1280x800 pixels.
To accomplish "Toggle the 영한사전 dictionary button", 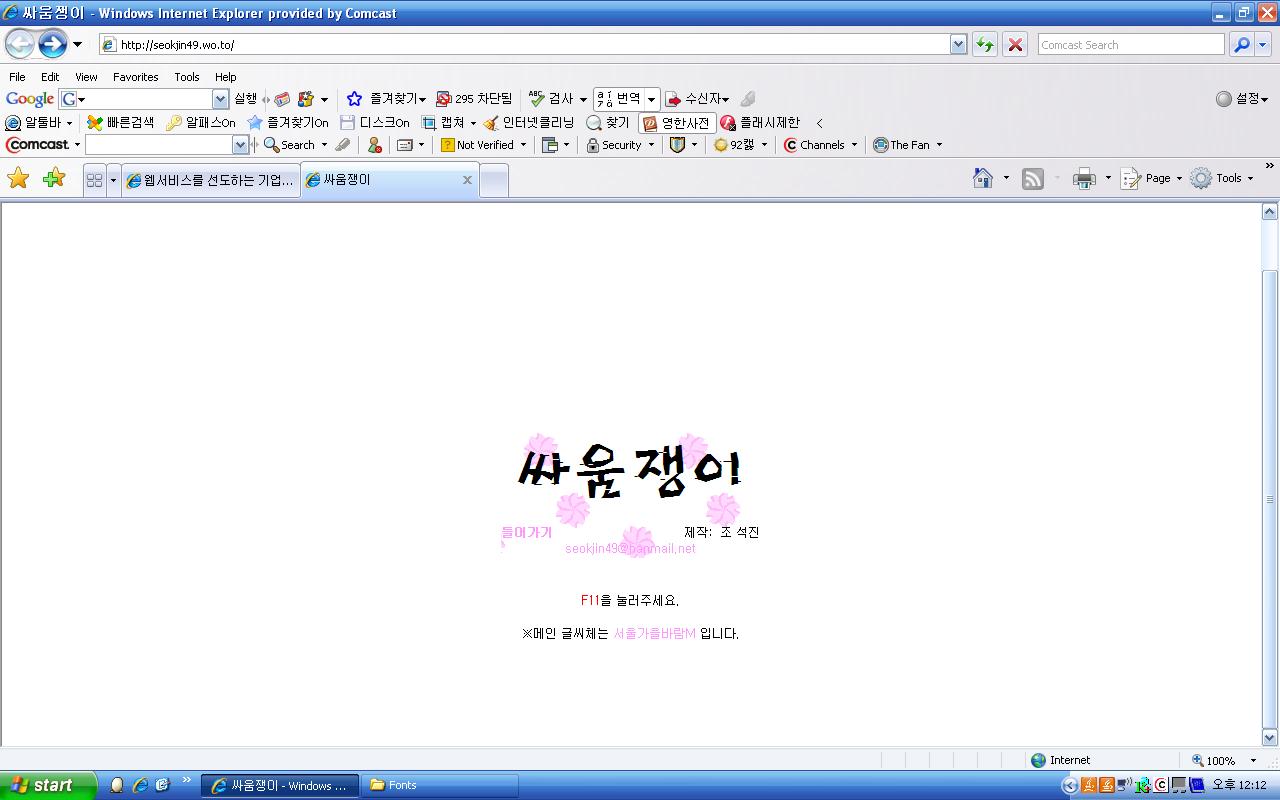I will point(677,123).
